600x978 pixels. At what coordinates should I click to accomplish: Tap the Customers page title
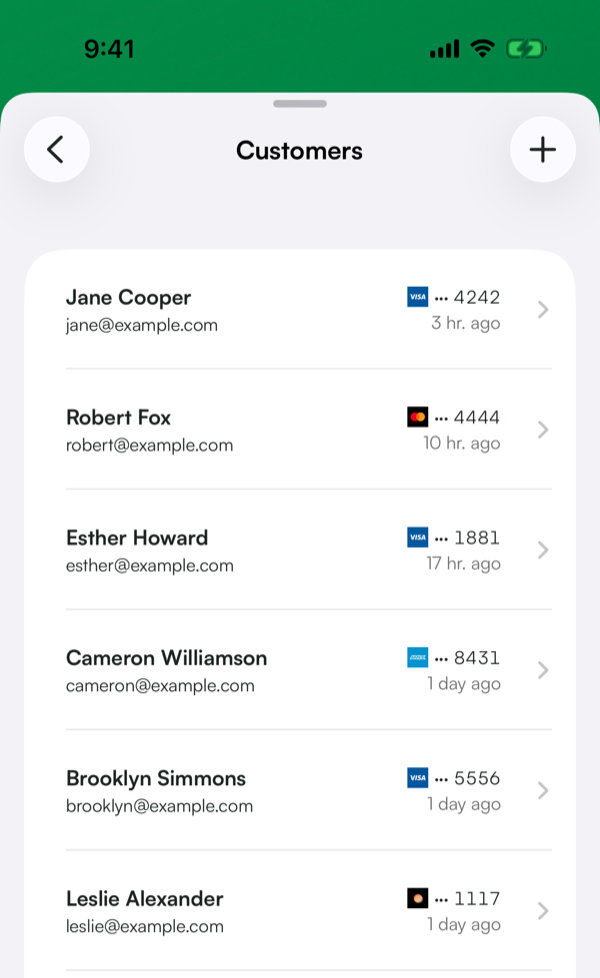click(x=299, y=150)
